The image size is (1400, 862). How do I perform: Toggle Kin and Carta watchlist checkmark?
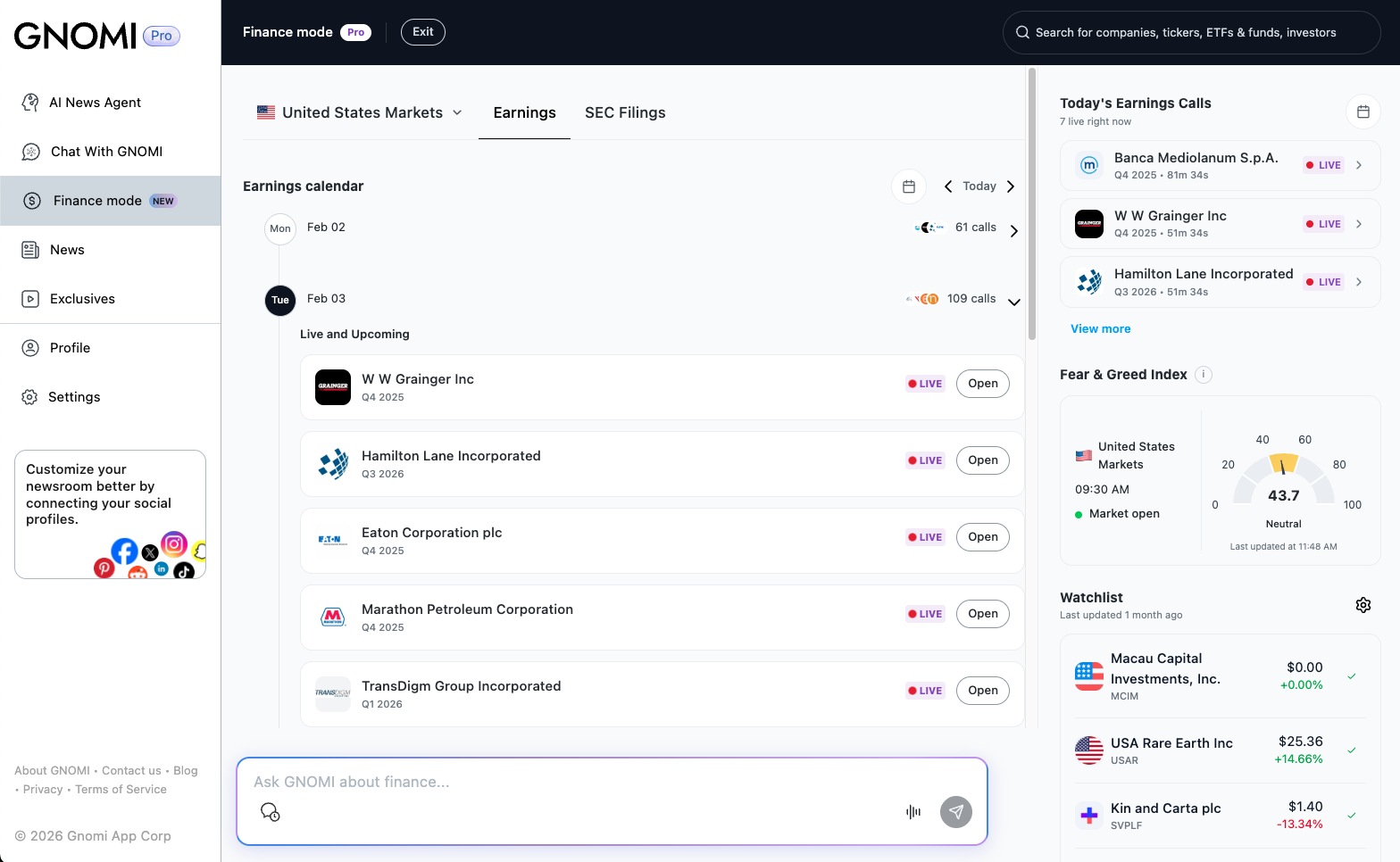pyautogui.click(x=1351, y=816)
